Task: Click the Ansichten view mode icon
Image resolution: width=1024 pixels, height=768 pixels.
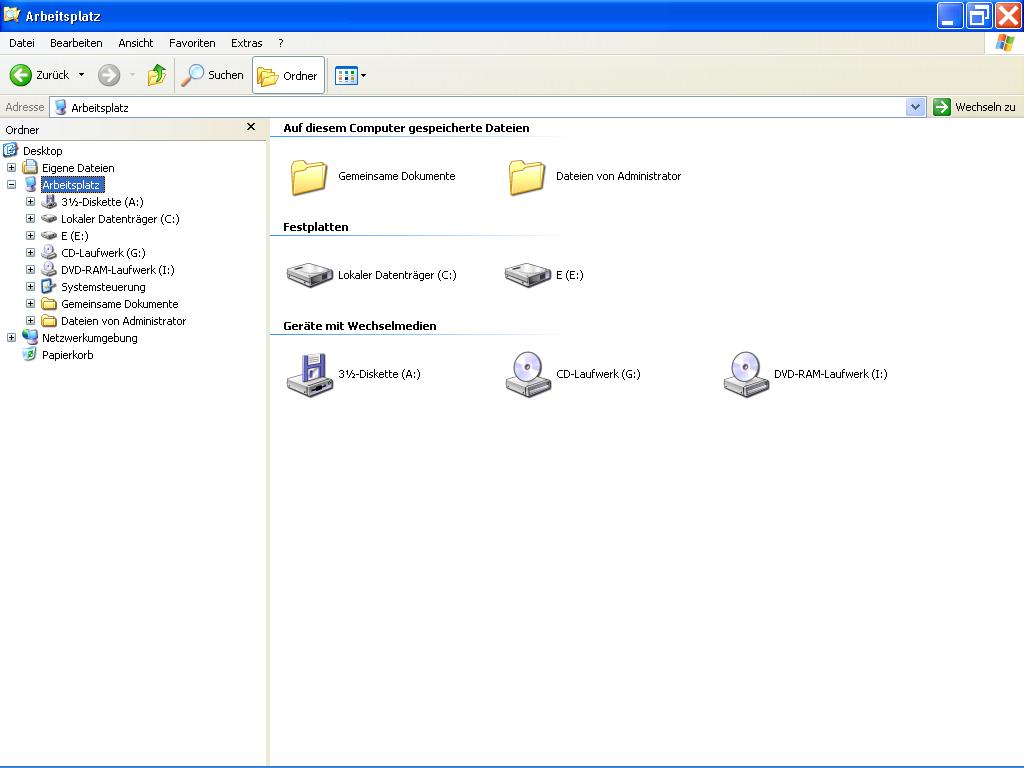Action: coord(346,76)
